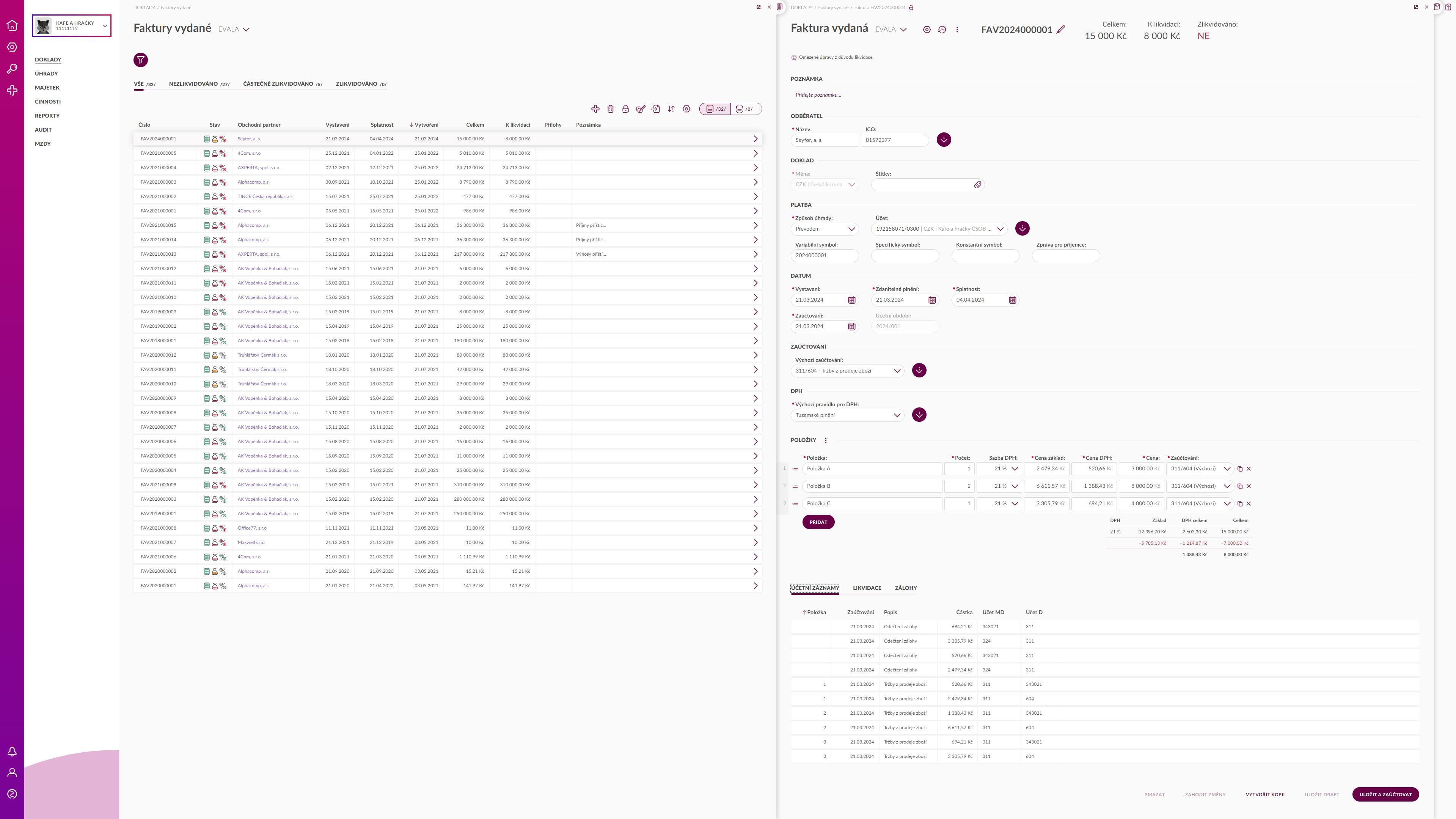Open the Způsob úhrady Převodem dropdown
The width and height of the screenshot is (1456, 819).
[825, 229]
